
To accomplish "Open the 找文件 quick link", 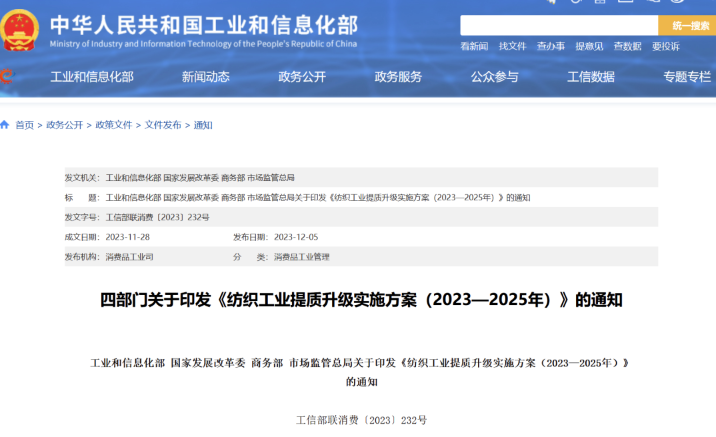I will point(512,46).
